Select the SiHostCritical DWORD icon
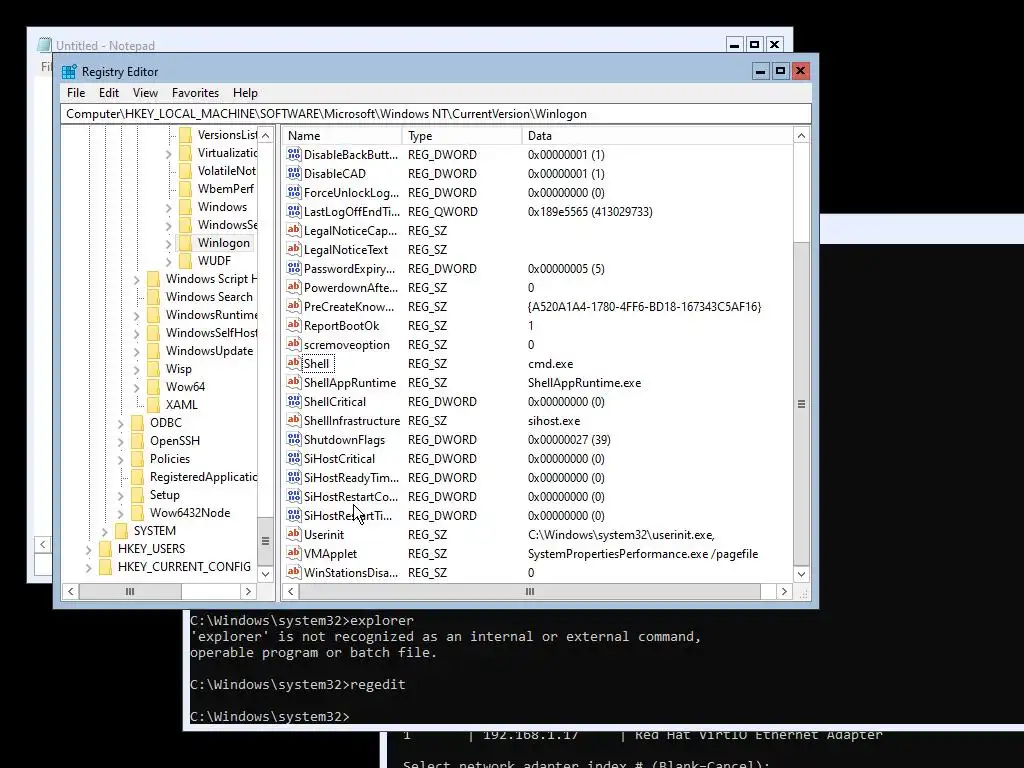 (x=294, y=458)
